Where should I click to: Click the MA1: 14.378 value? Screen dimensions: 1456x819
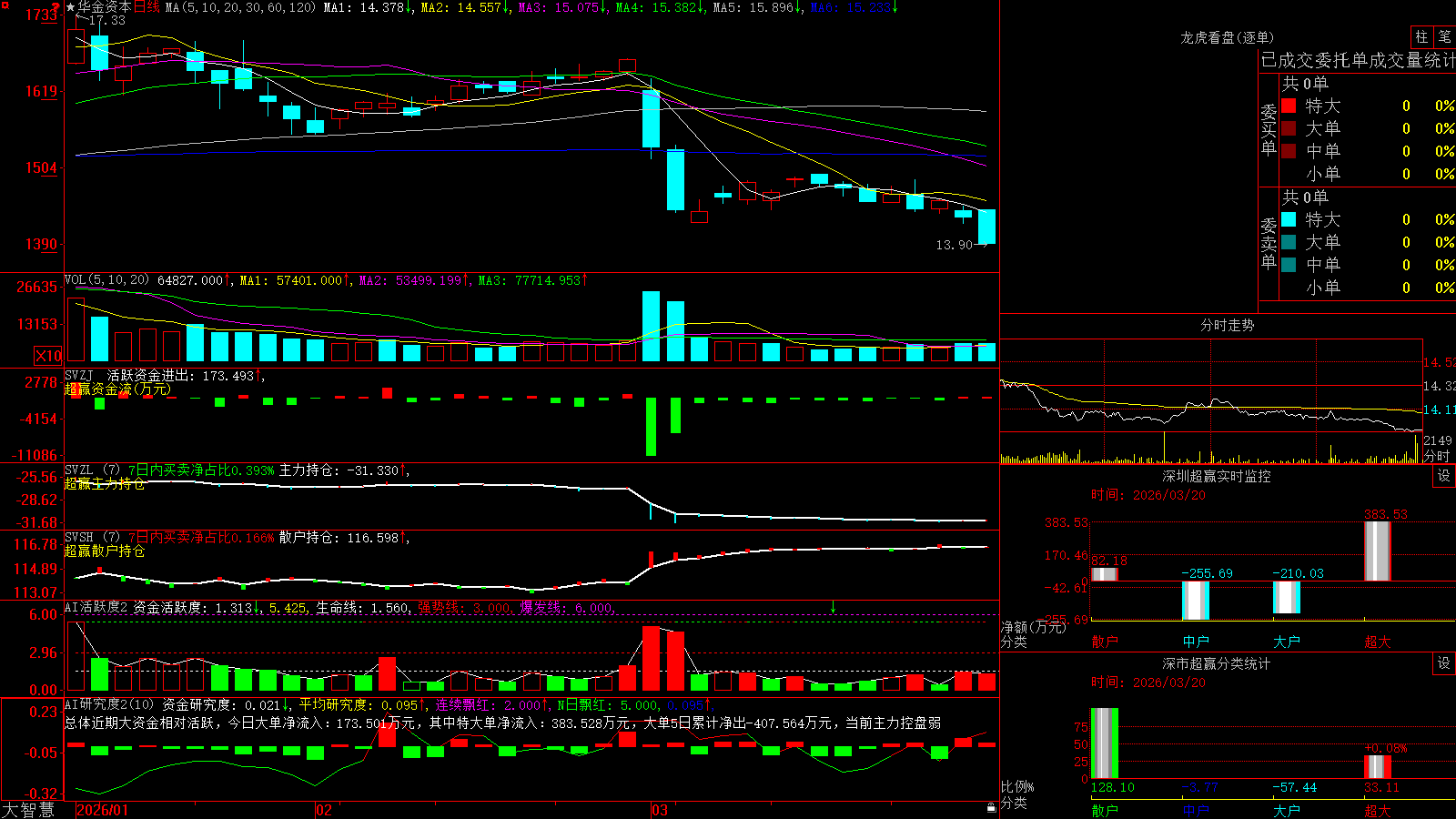tap(367, 7)
